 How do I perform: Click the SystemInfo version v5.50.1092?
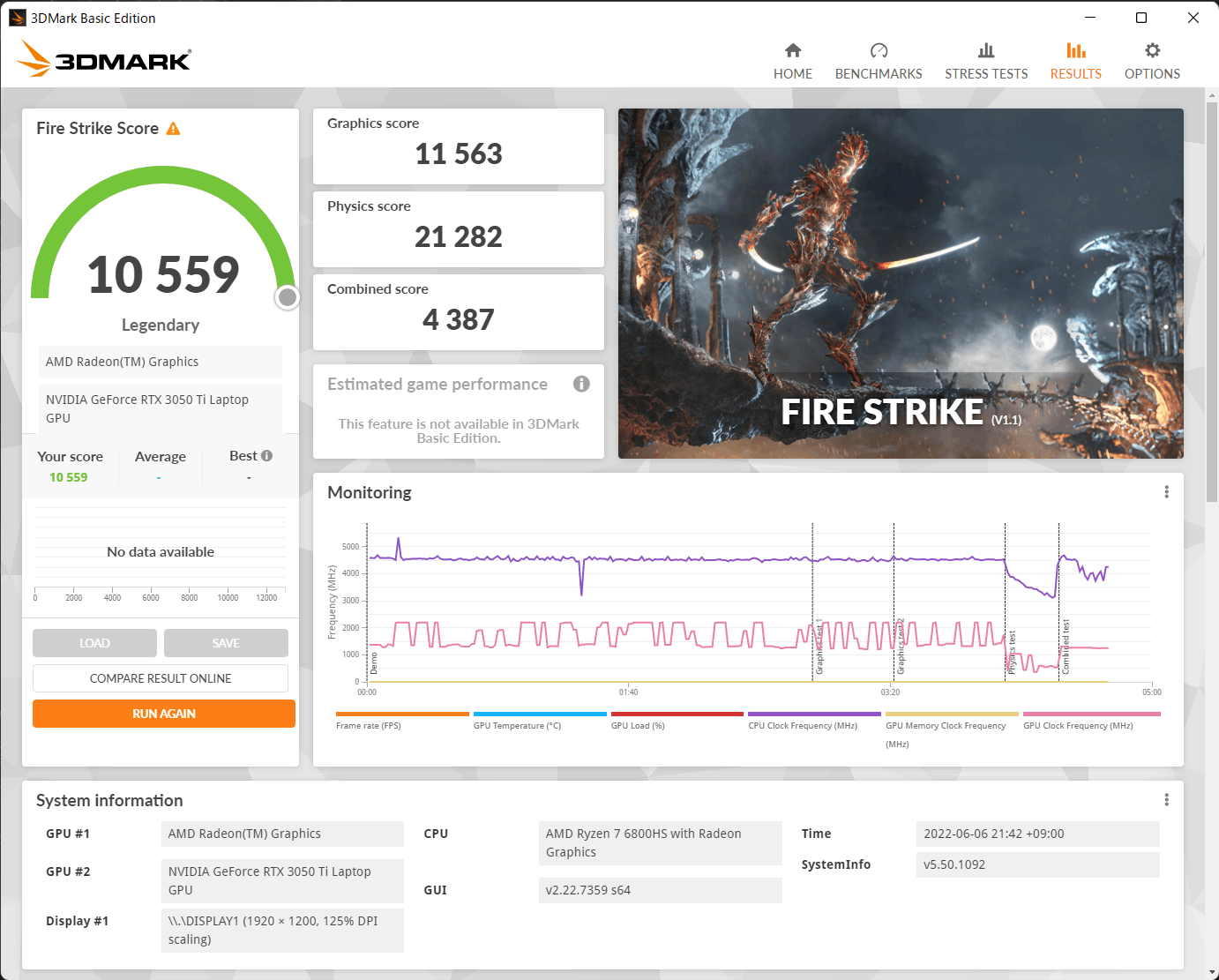click(x=1038, y=864)
